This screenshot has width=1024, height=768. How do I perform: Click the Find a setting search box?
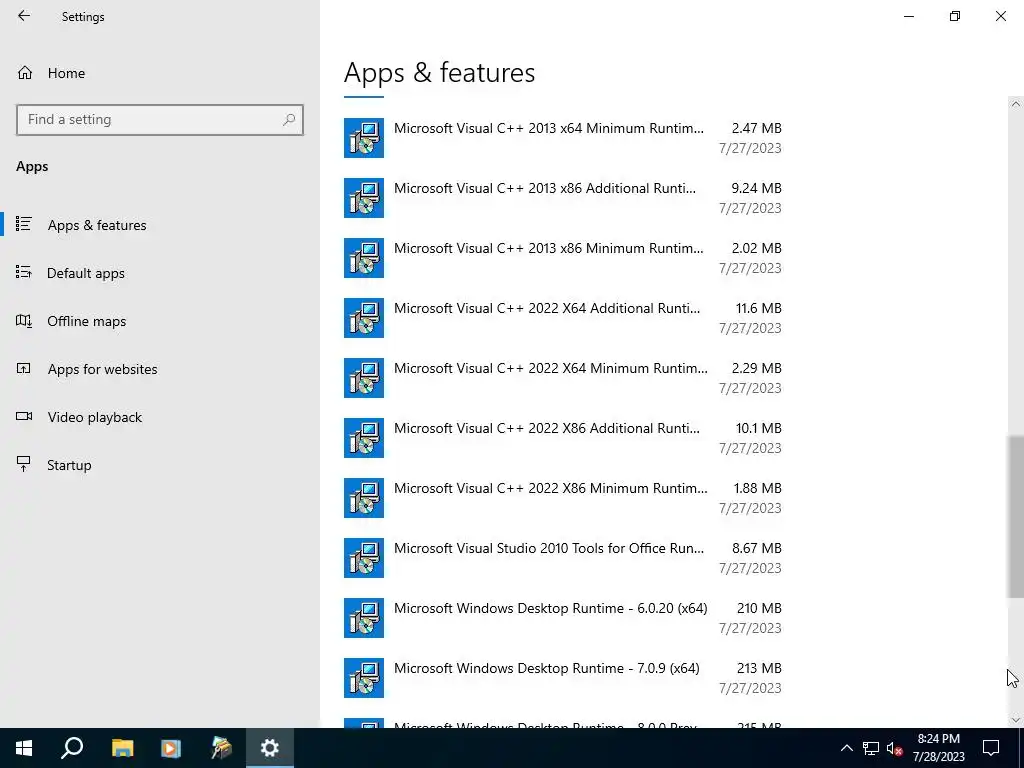point(160,120)
